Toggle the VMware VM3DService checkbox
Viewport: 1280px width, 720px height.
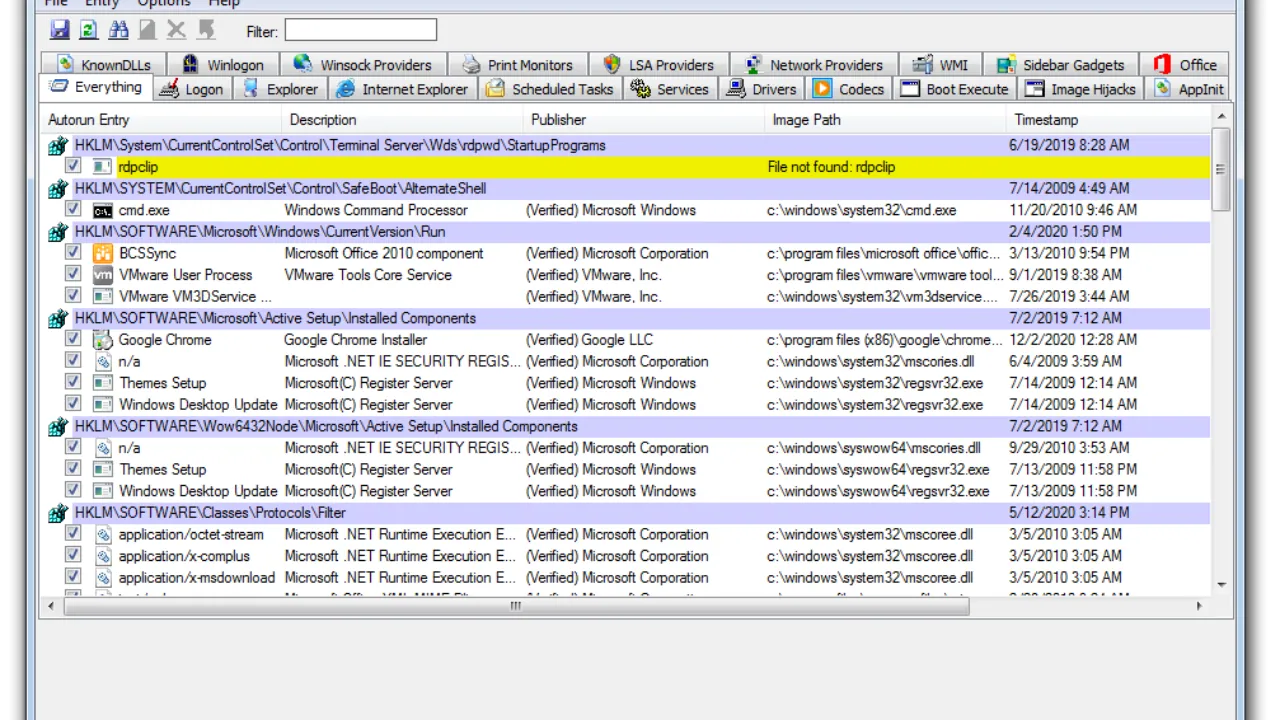coord(73,295)
